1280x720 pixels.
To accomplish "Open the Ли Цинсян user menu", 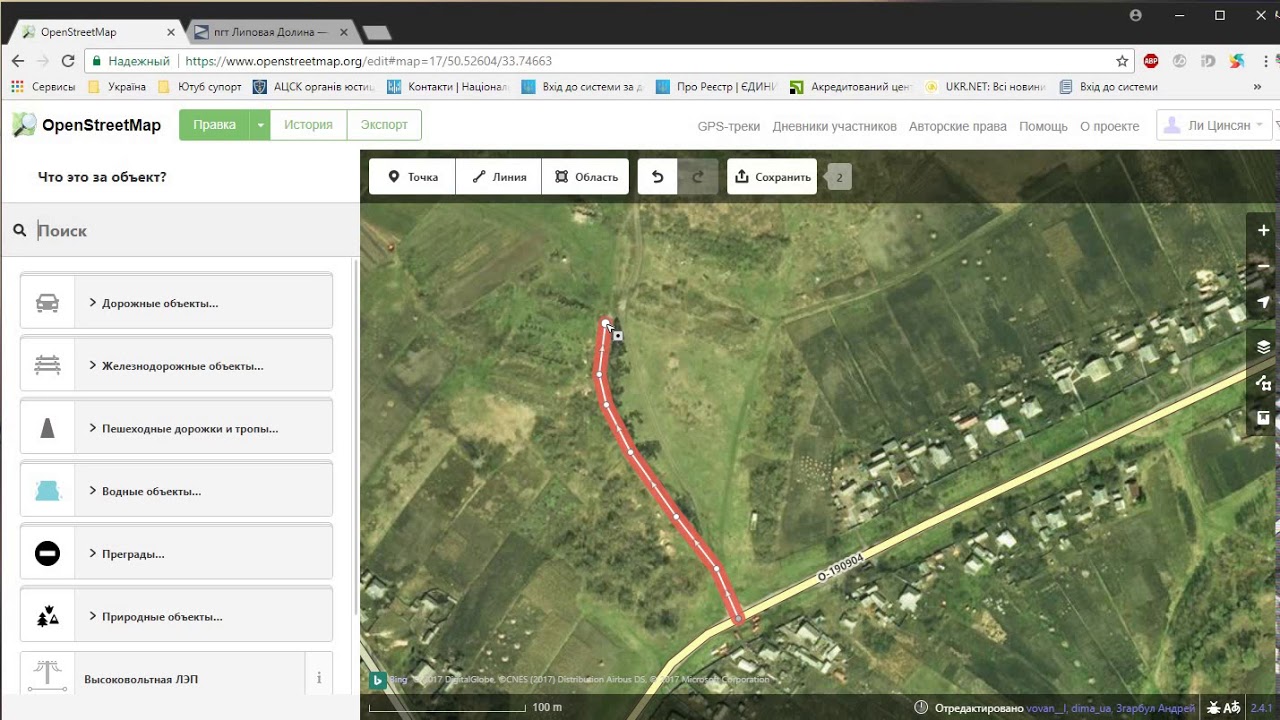I will tap(1213, 125).
